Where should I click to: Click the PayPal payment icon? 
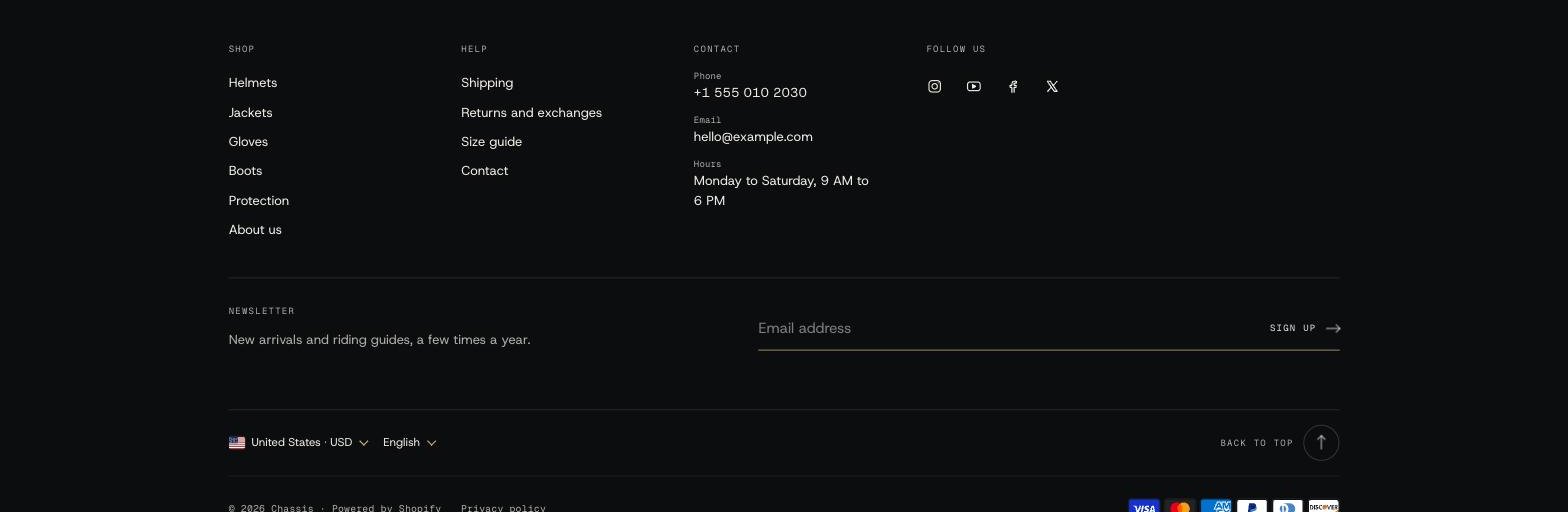click(1252, 507)
